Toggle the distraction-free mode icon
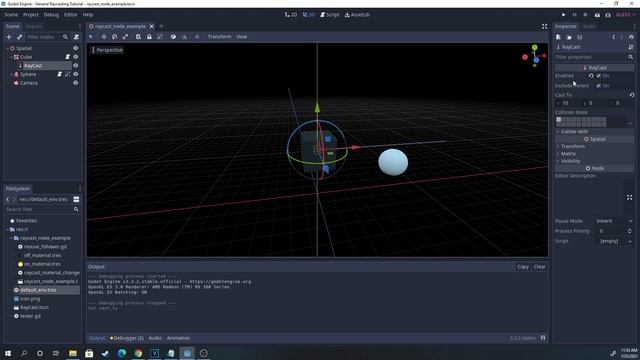This screenshot has width=640, height=360. 544,26
